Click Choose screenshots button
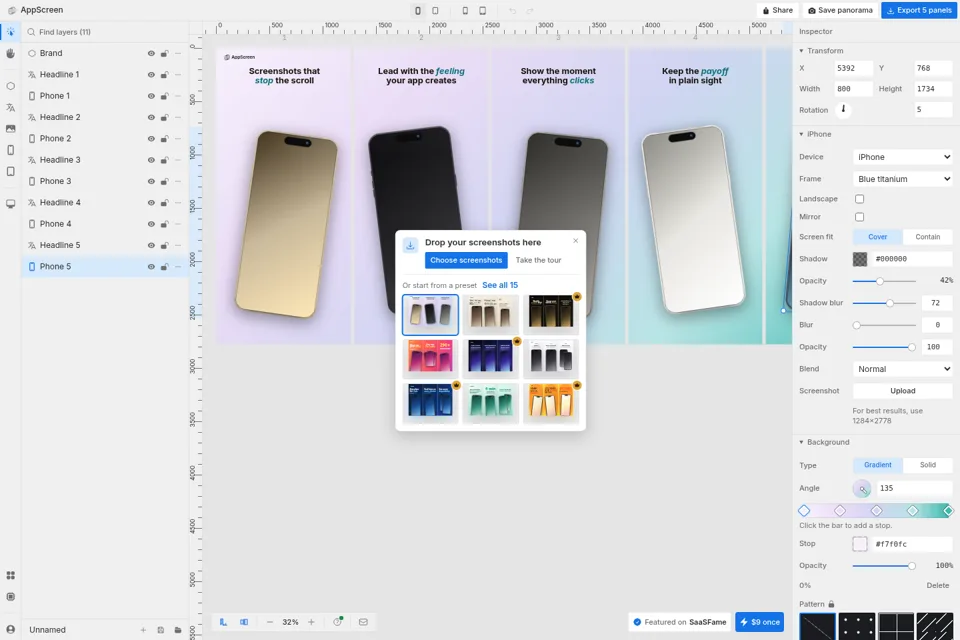960x640 pixels. coord(466,260)
